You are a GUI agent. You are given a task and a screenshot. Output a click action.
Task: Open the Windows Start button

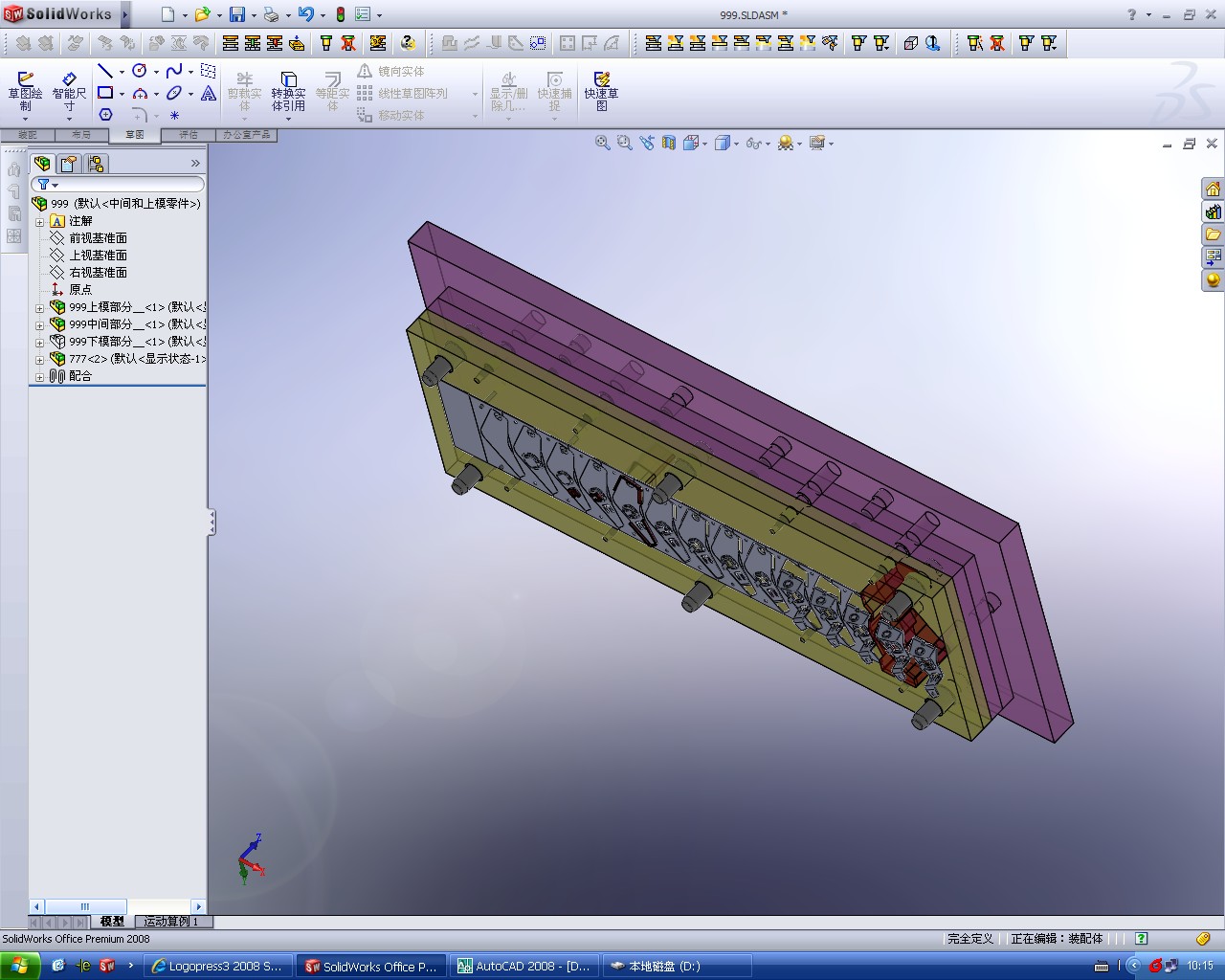20,966
